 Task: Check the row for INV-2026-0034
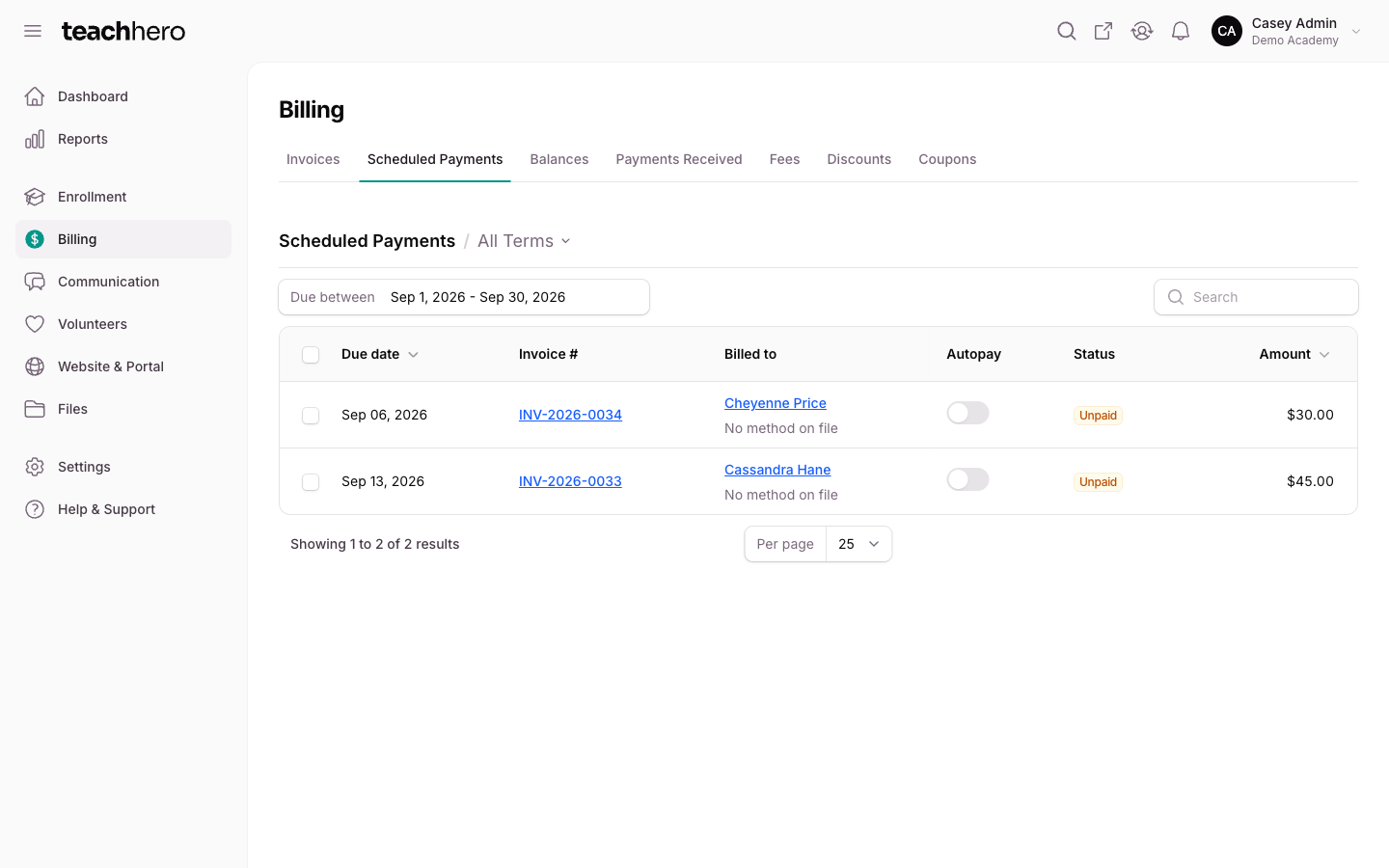pyautogui.click(x=311, y=416)
